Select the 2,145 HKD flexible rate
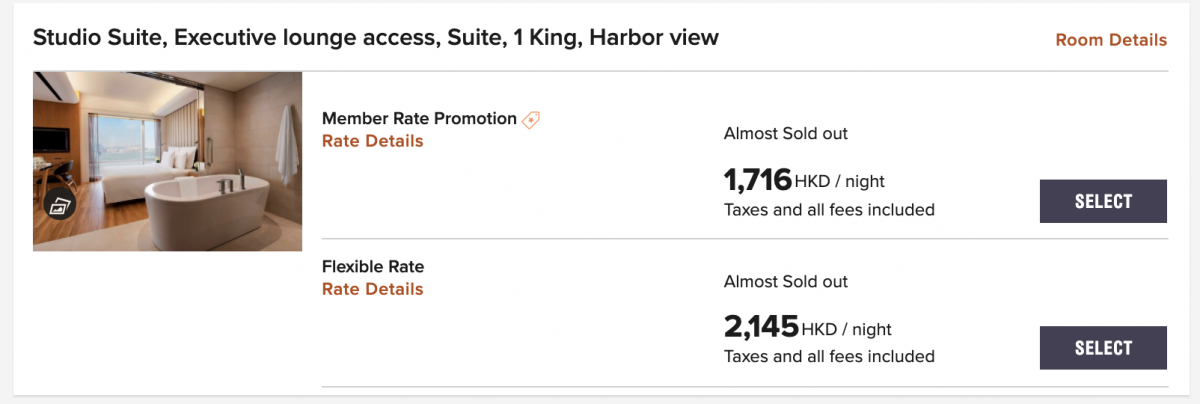Image resolution: width=1200 pixels, height=404 pixels. pyautogui.click(x=1103, y=348)
